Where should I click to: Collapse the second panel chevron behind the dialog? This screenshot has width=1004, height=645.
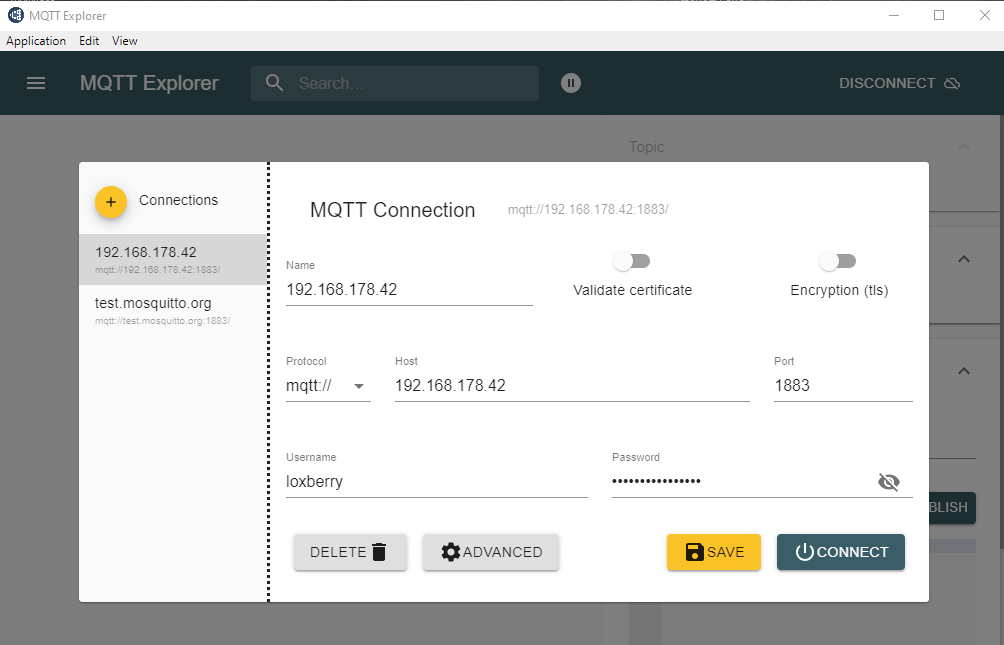[x=964, y=259]
